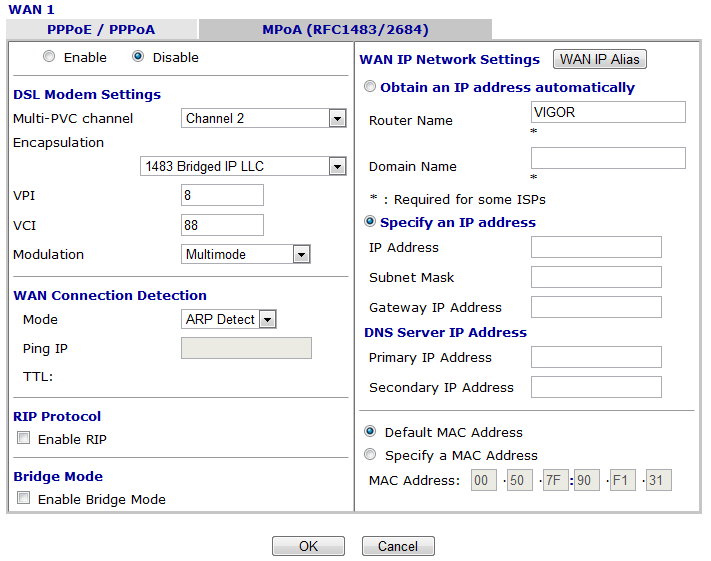Select the Enable radio button
The width and height of the screenshot is (711, 561).
point(50,57)
